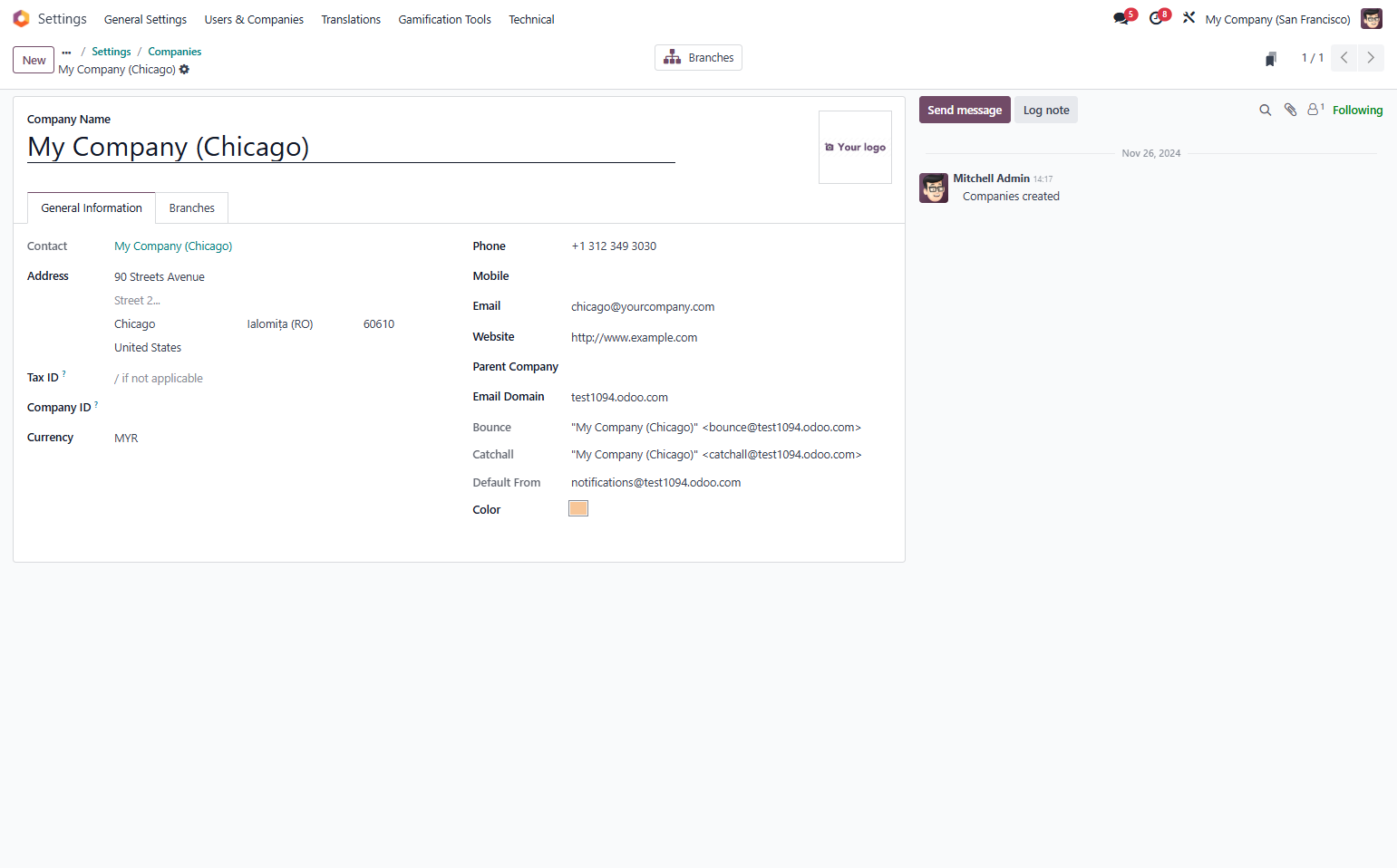Open Translations menu
The height and width of the screenshot is (868, 1397).
pos(351,19)
